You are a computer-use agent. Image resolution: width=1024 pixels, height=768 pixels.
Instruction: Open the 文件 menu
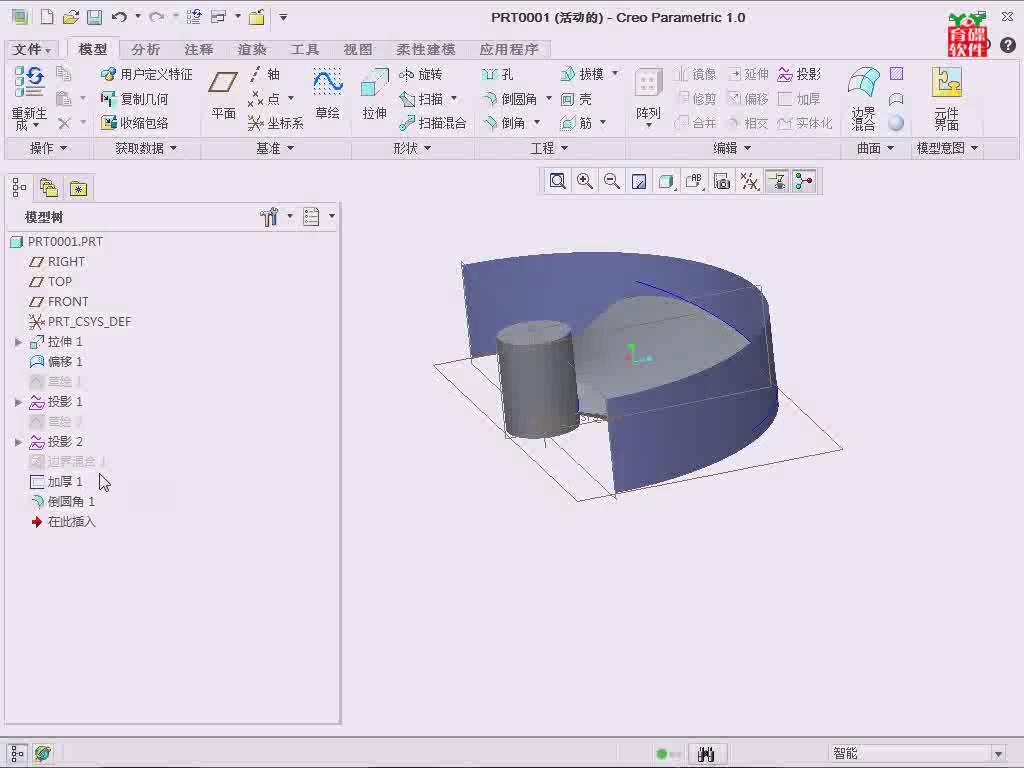tap(31, 50)
